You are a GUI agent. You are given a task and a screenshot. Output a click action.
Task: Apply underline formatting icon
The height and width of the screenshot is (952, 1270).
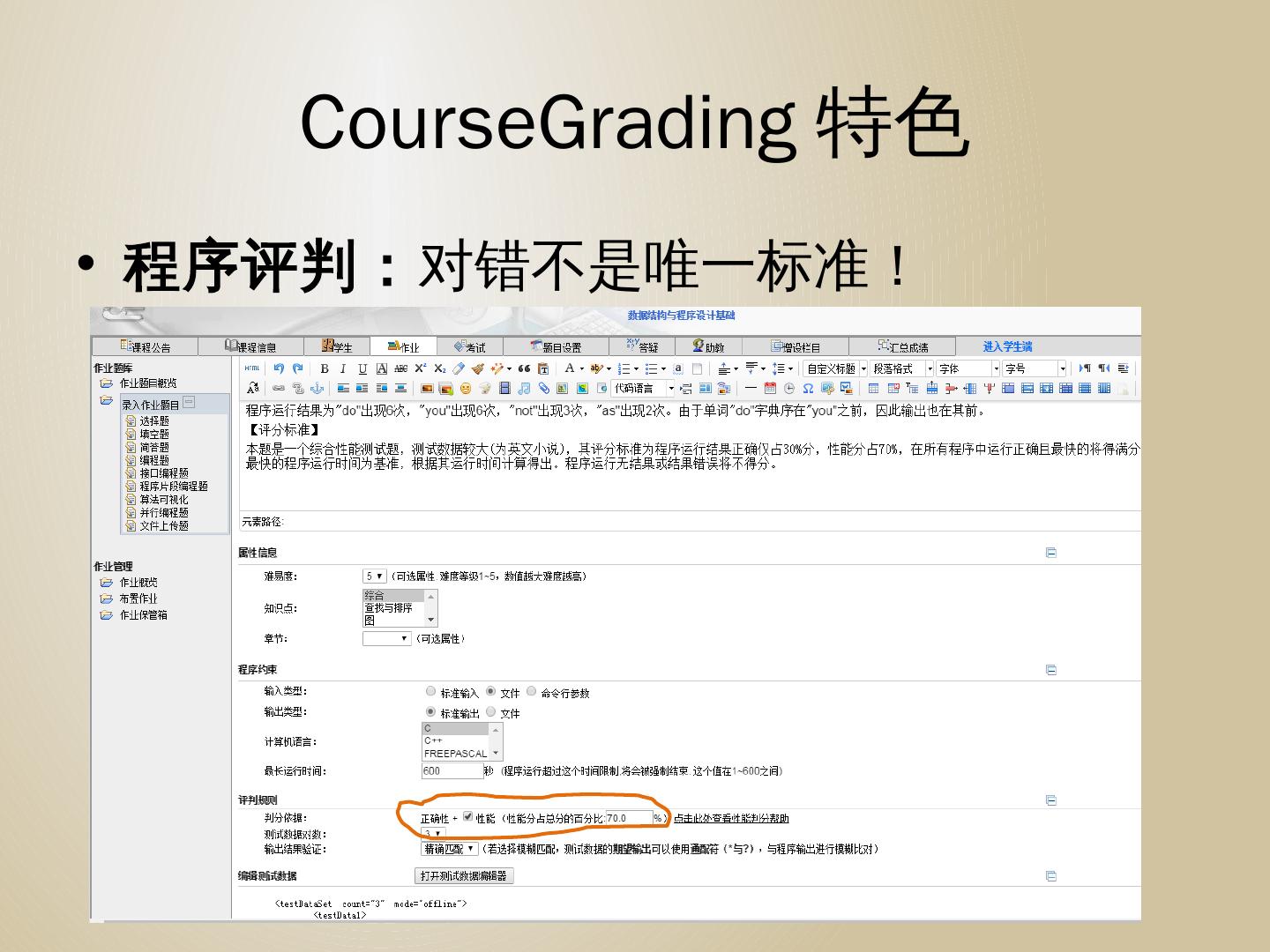[x=362, y=368]
